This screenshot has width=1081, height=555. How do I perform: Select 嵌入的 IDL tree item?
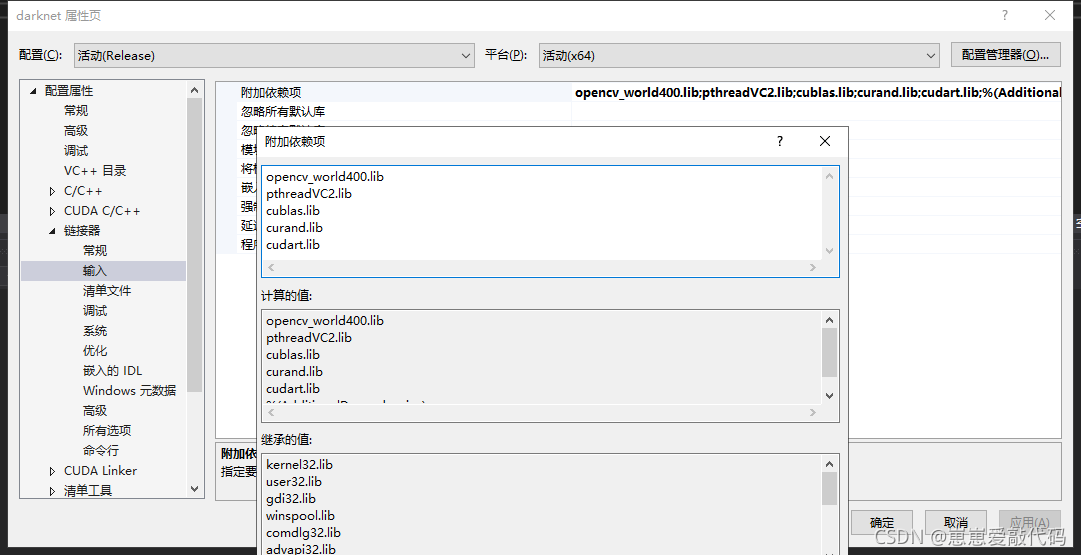(112, 371)
